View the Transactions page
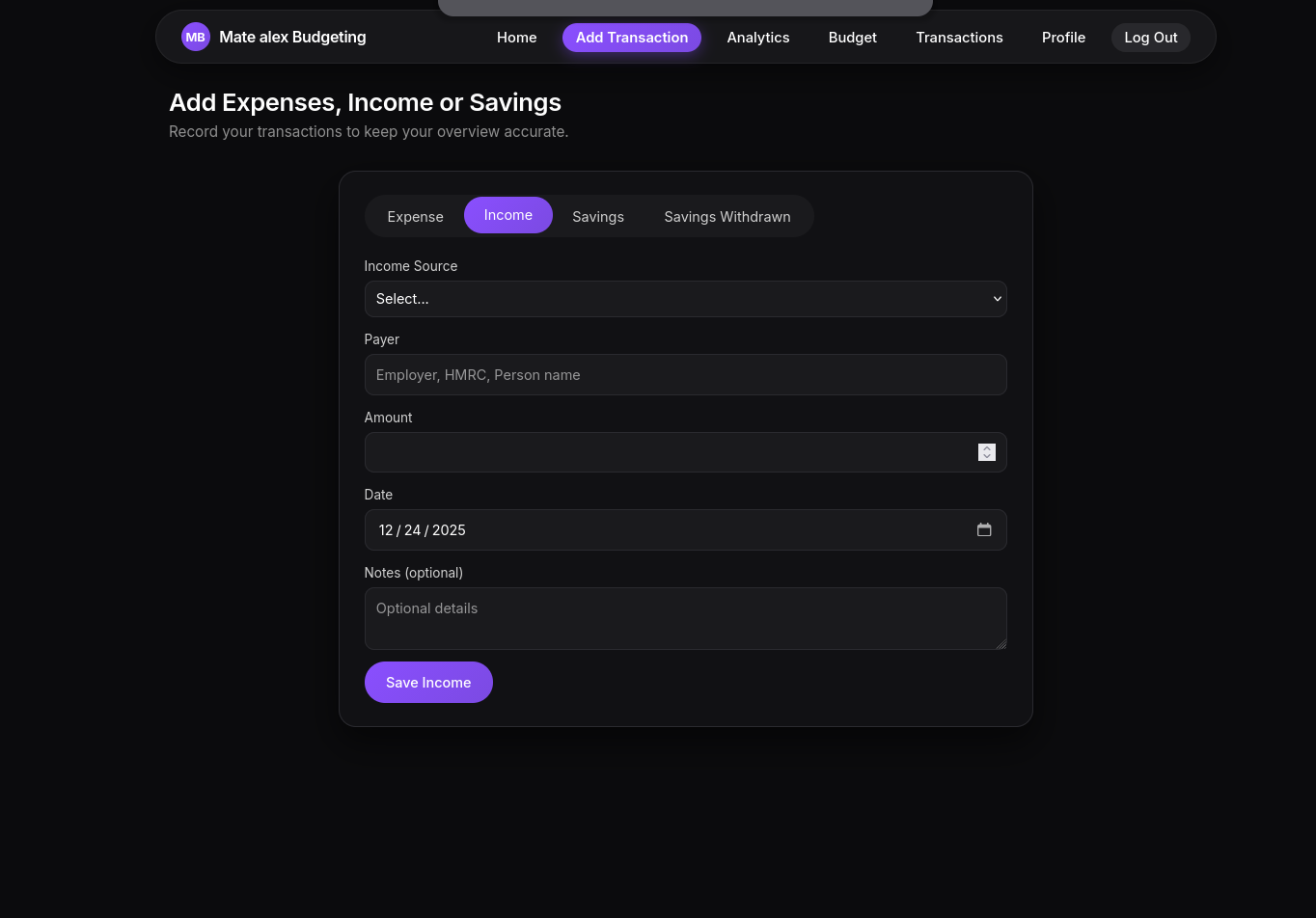Viewport: 1316px width, 918px height. (x=959, y=38)
